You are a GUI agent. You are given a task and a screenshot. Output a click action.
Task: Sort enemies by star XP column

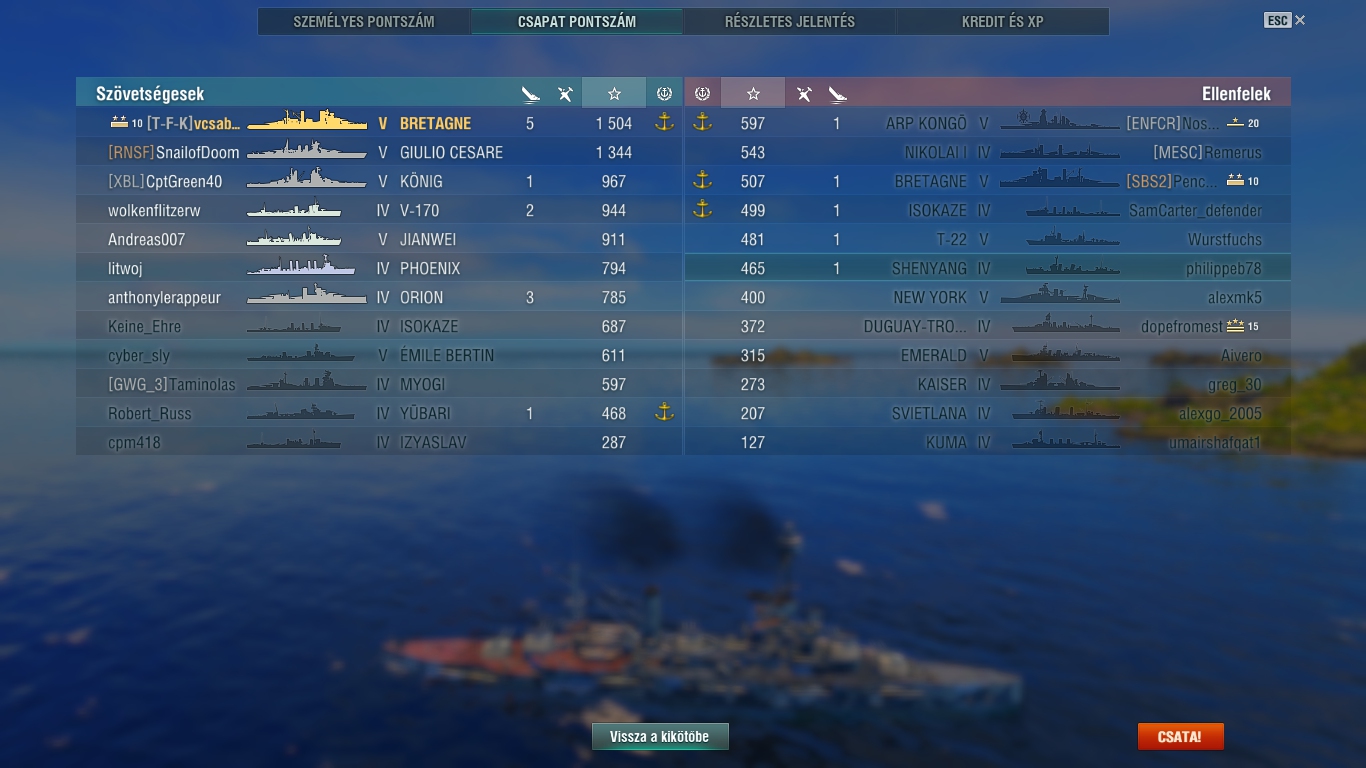[x=753, y=93]
